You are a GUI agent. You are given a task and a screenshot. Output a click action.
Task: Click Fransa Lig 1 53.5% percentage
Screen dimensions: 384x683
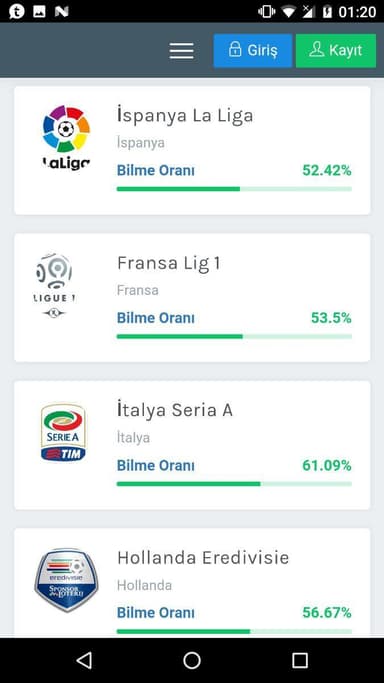pos(331,318)
